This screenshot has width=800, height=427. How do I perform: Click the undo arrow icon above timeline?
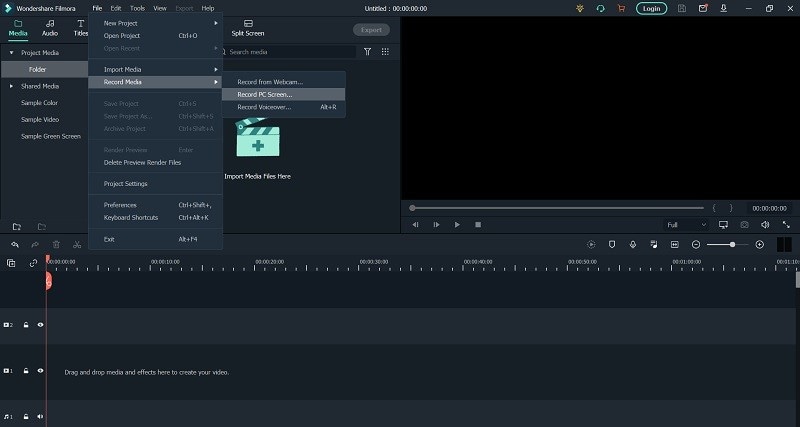point(15,245)
